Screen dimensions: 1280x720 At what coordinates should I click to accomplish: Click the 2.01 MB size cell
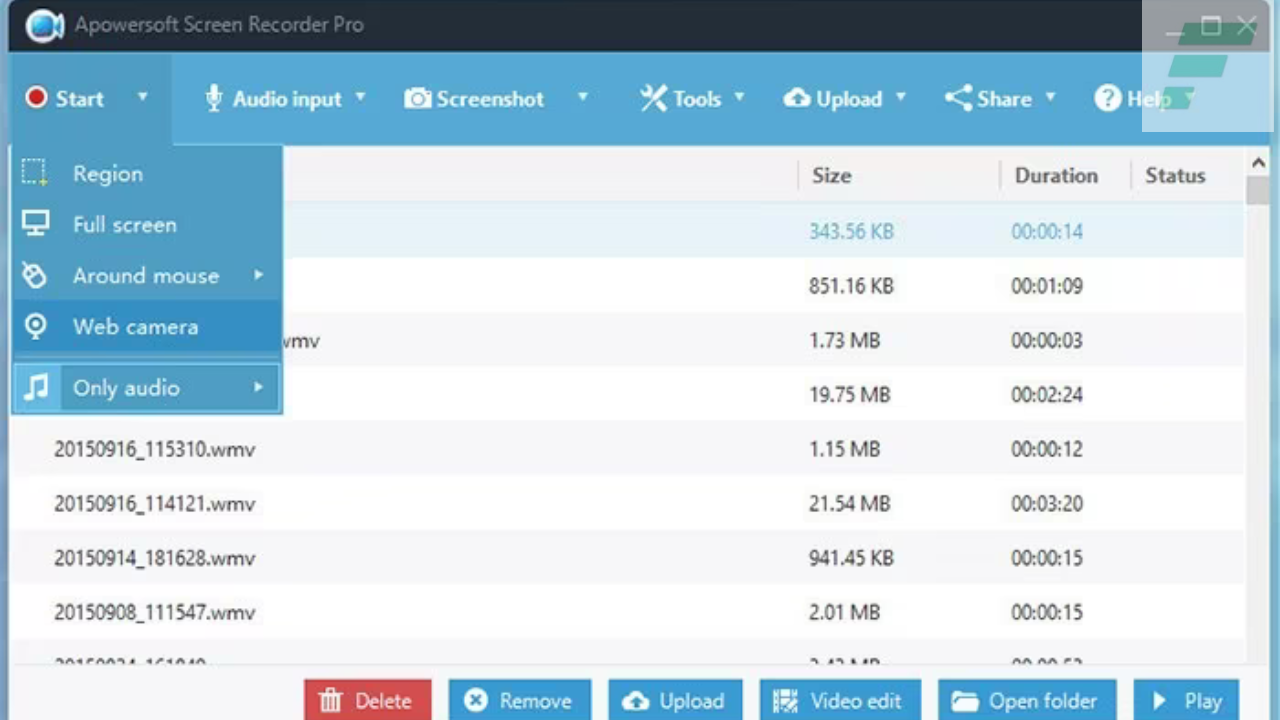click(x=844, y=611)
